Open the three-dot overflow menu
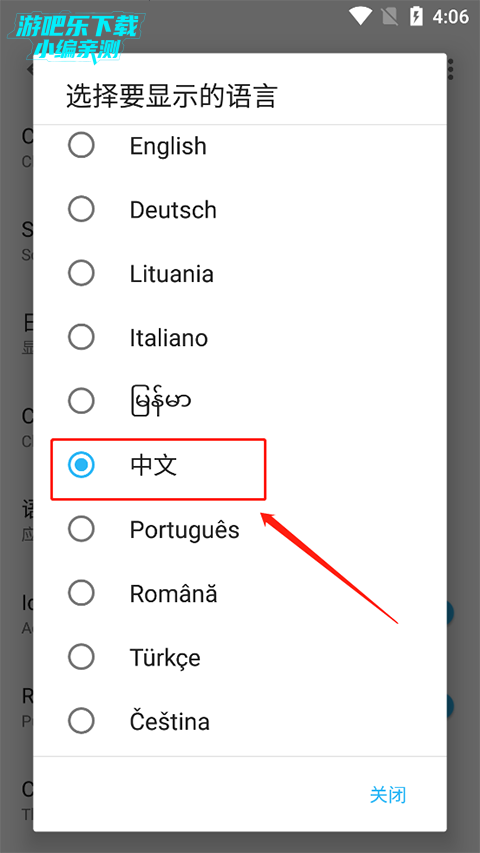 click(450, 70)
